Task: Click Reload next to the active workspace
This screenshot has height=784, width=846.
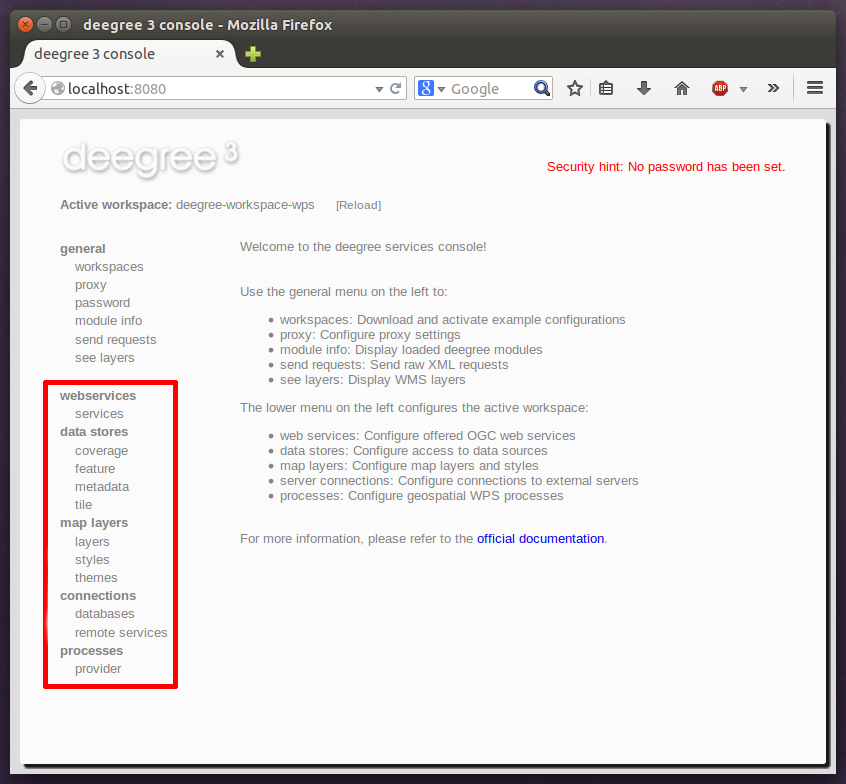Action: 358,205
